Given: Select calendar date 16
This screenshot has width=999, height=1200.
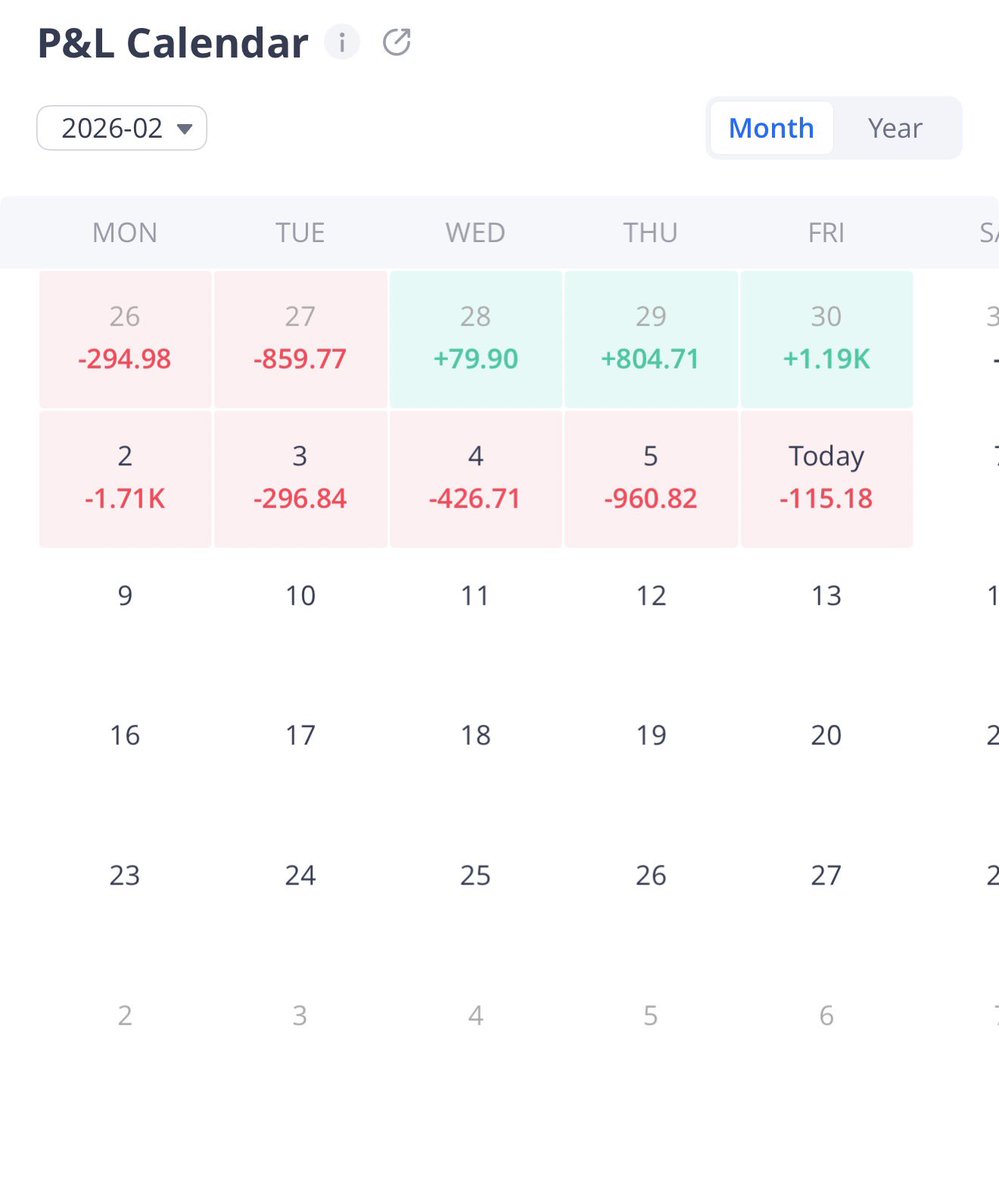Looking at the screenshot, I should coord(125,736).
